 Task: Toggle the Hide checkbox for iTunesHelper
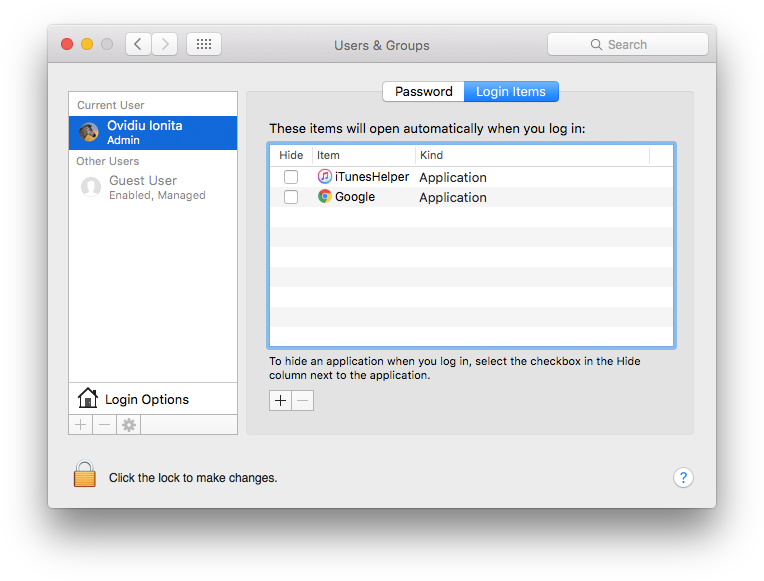tap(291, 177)
